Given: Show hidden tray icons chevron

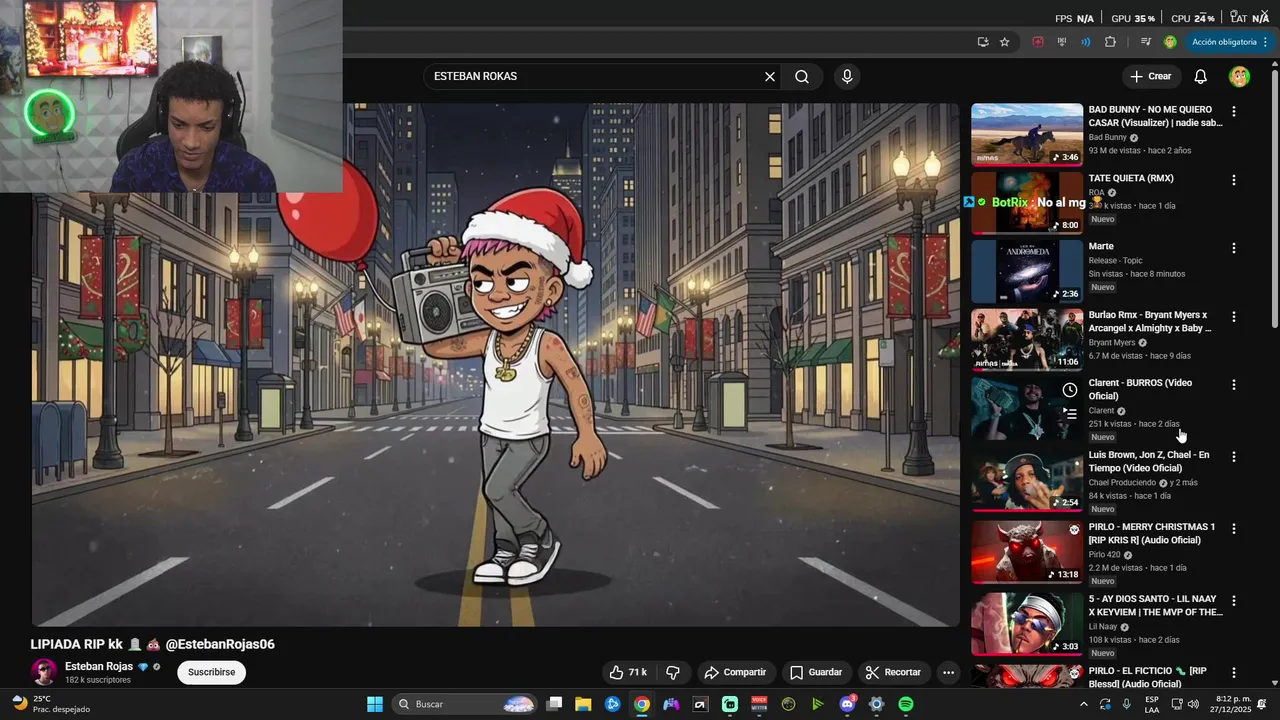Looking at the screenshot, I should [x=1083, y=704].
